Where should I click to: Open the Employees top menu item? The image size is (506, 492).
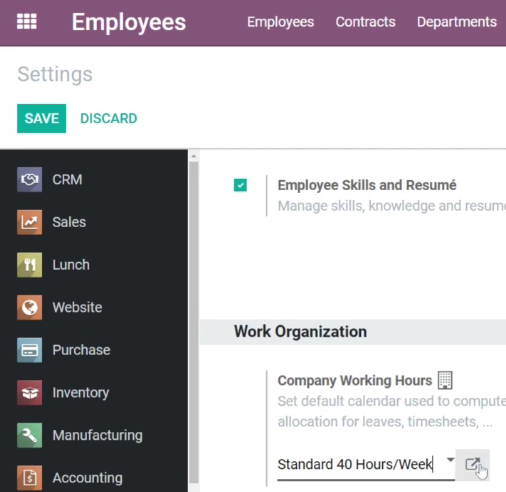(280, 22)
